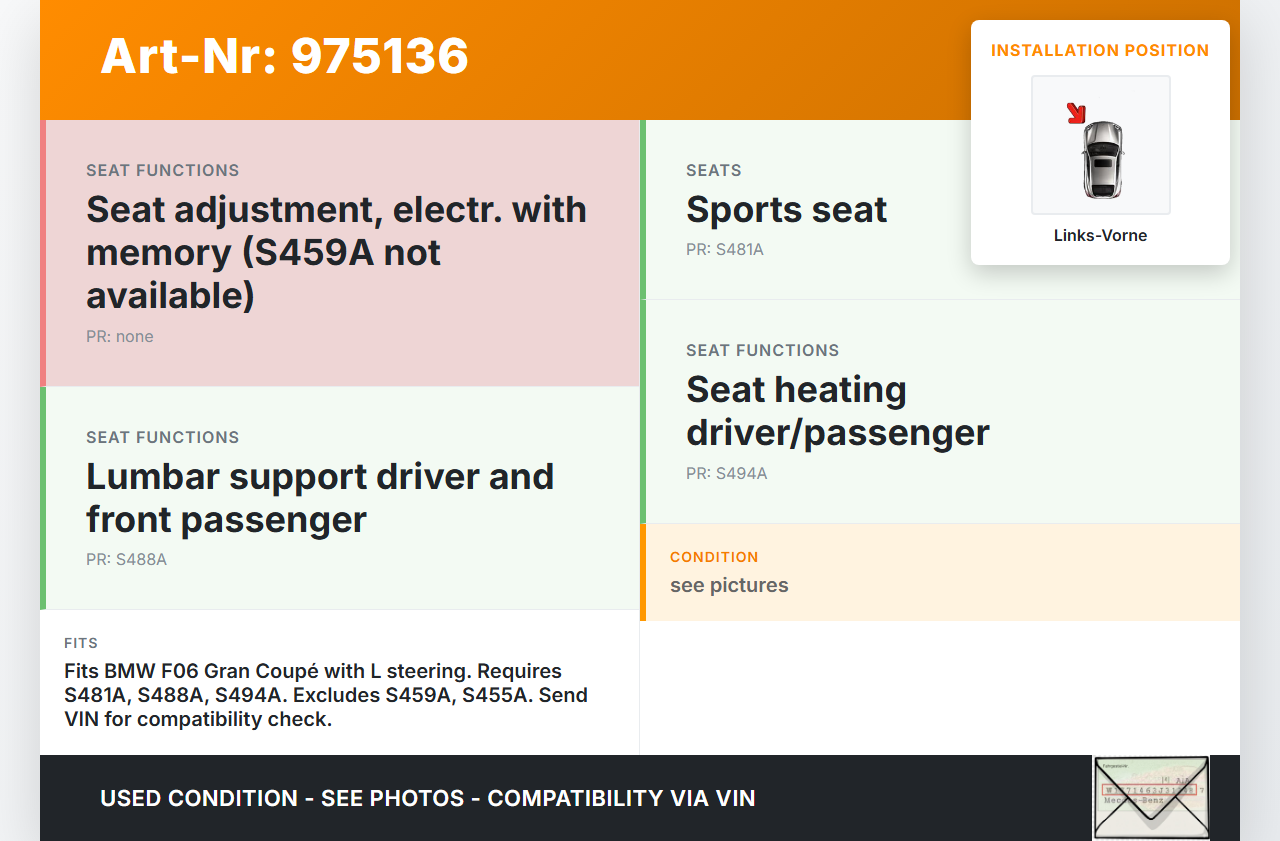Click the Art-Nr: 975136 heading
The width and height of the screenshot is (1280, 841).
click(x=284, y=56)
